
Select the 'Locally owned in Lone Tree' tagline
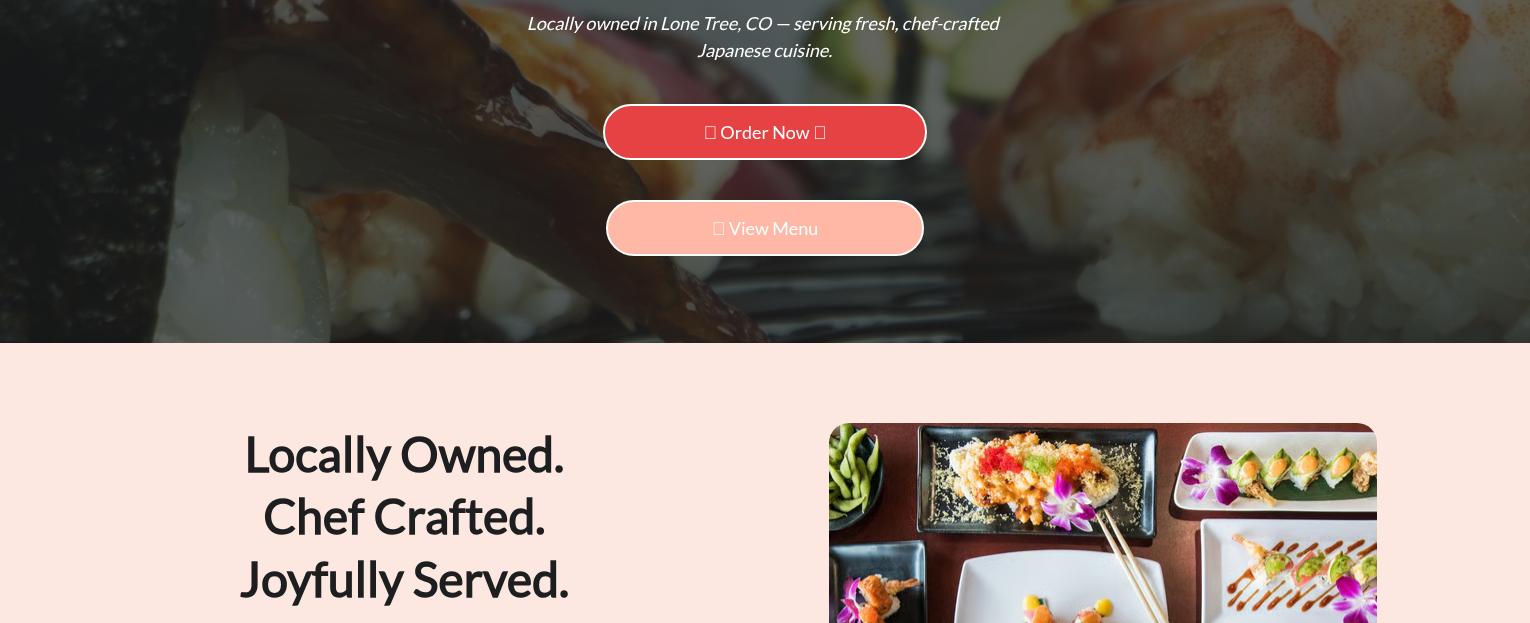(x=763, y=24)
